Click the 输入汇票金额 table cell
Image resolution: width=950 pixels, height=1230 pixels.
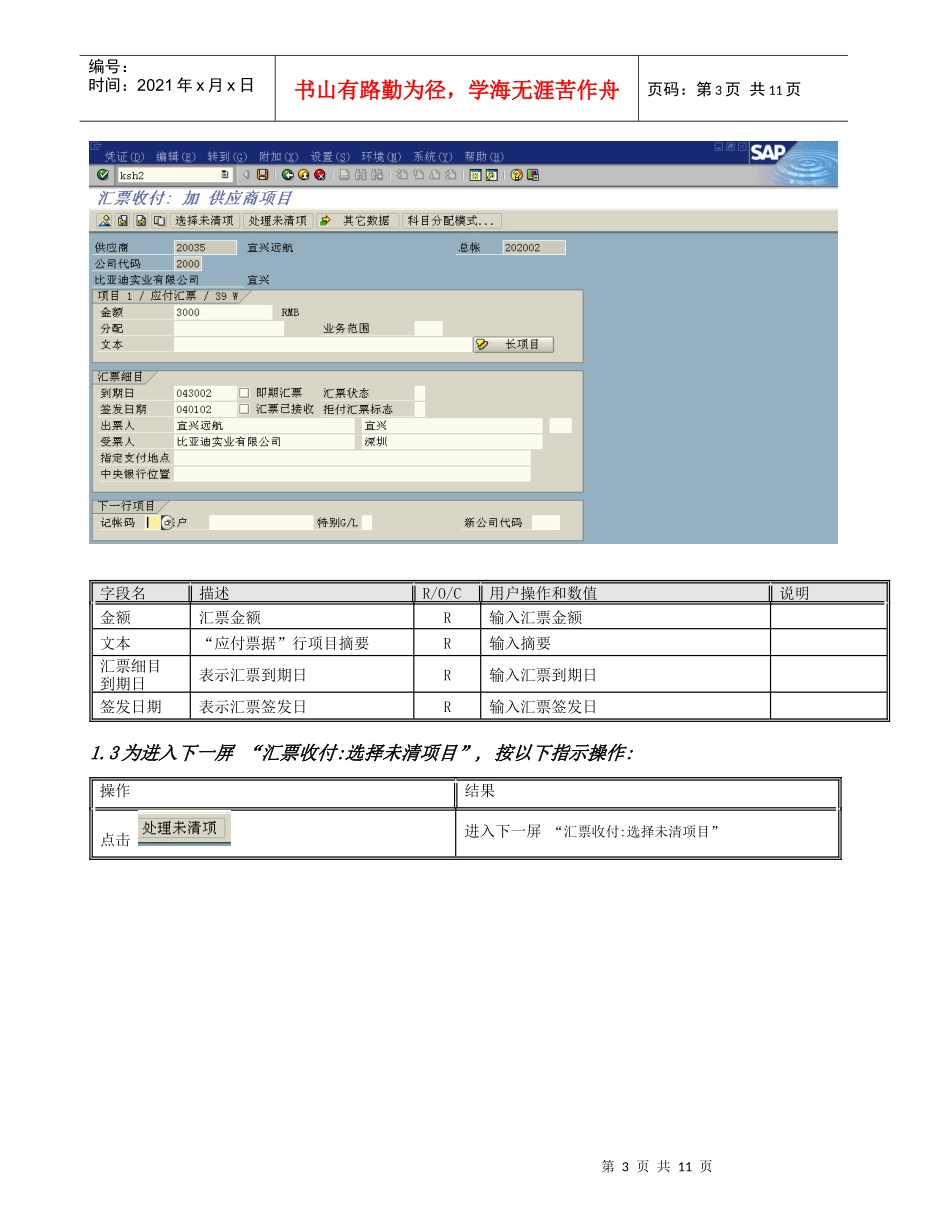(625, 617)
